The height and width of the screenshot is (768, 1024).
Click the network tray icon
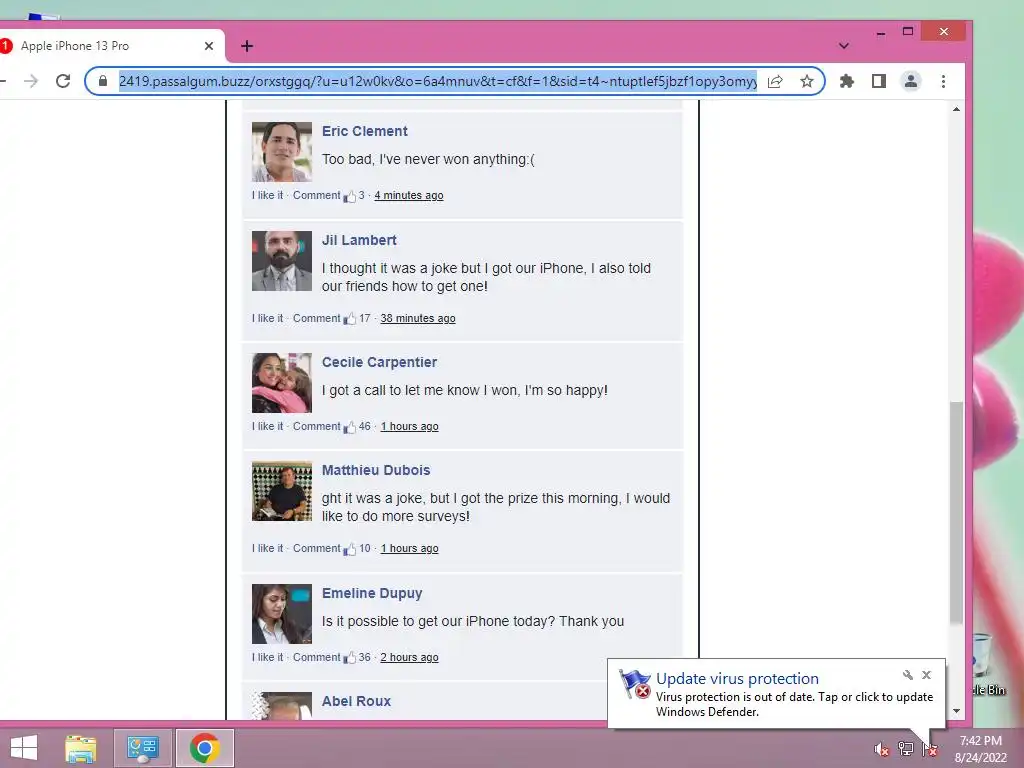click(x=906, y=749)
